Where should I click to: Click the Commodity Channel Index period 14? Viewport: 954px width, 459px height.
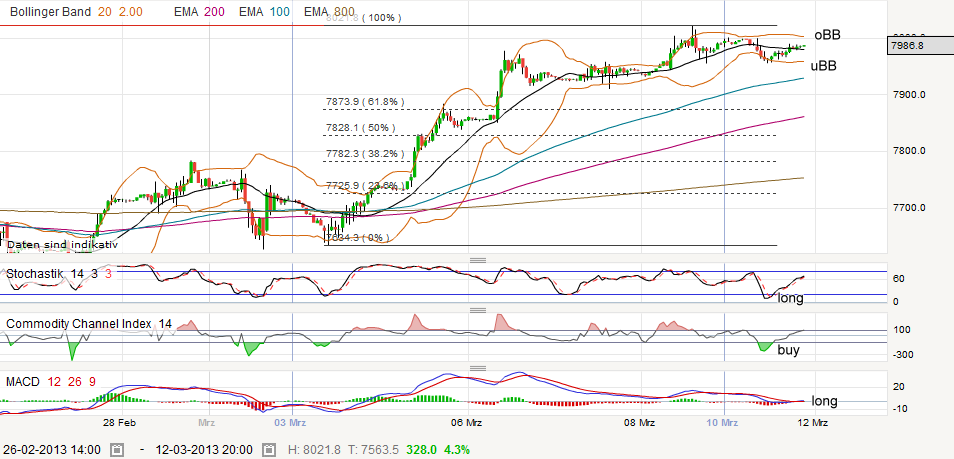coord(165,324)
